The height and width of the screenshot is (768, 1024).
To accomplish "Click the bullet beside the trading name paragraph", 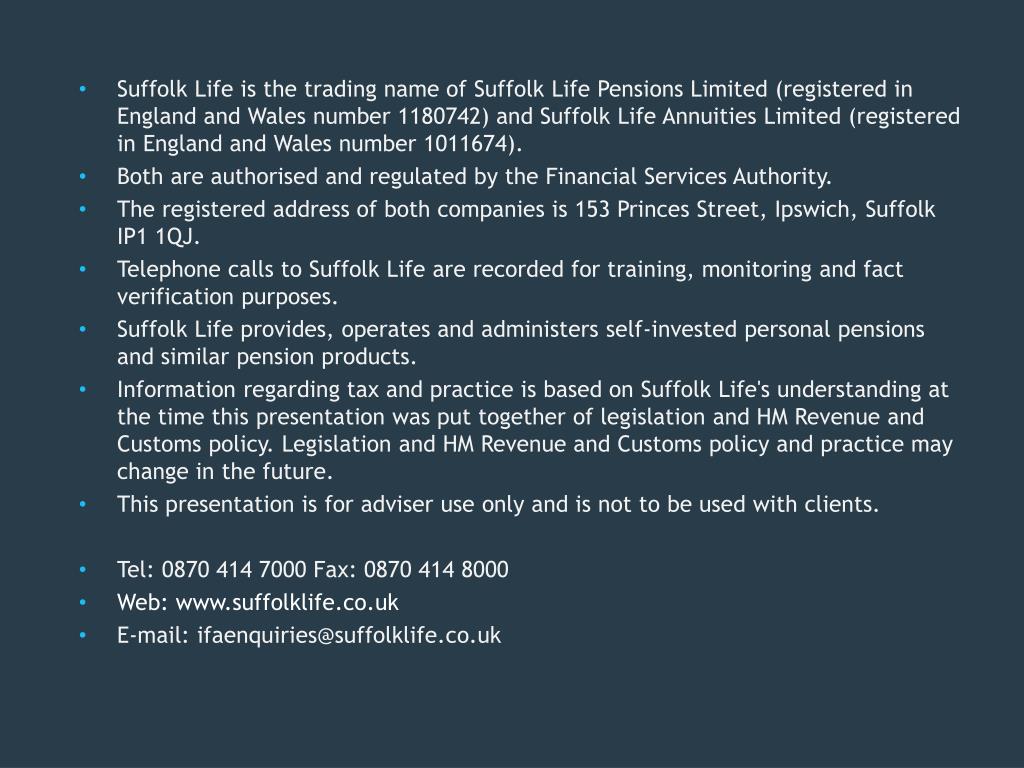I will click(x=82, y=89).
